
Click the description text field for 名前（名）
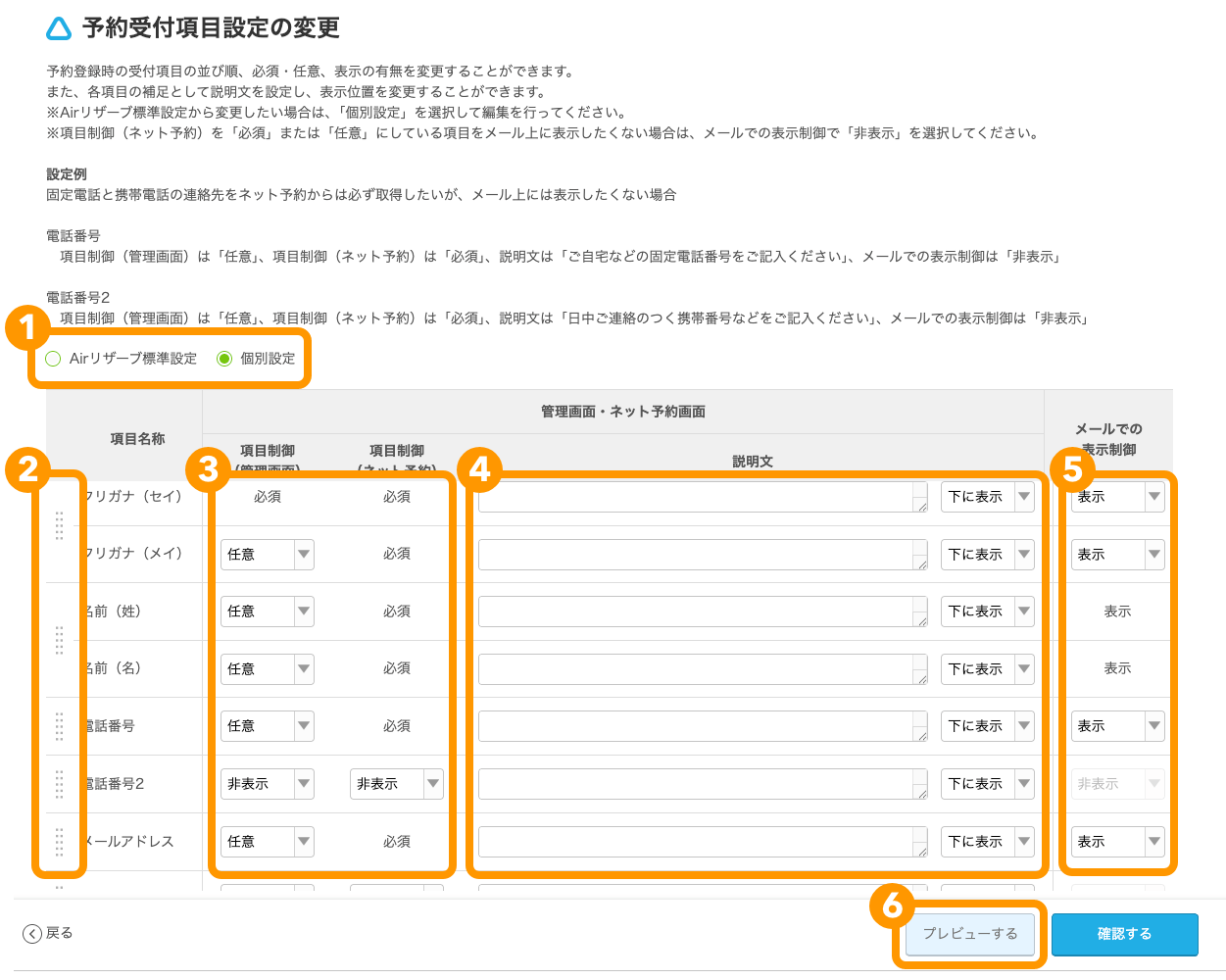pyautogui.click(x=703, y=669)
